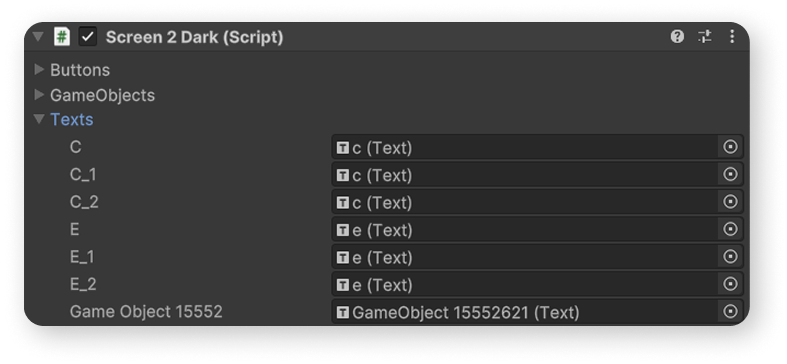Open object picker for the E field

(x=730, y=229)
